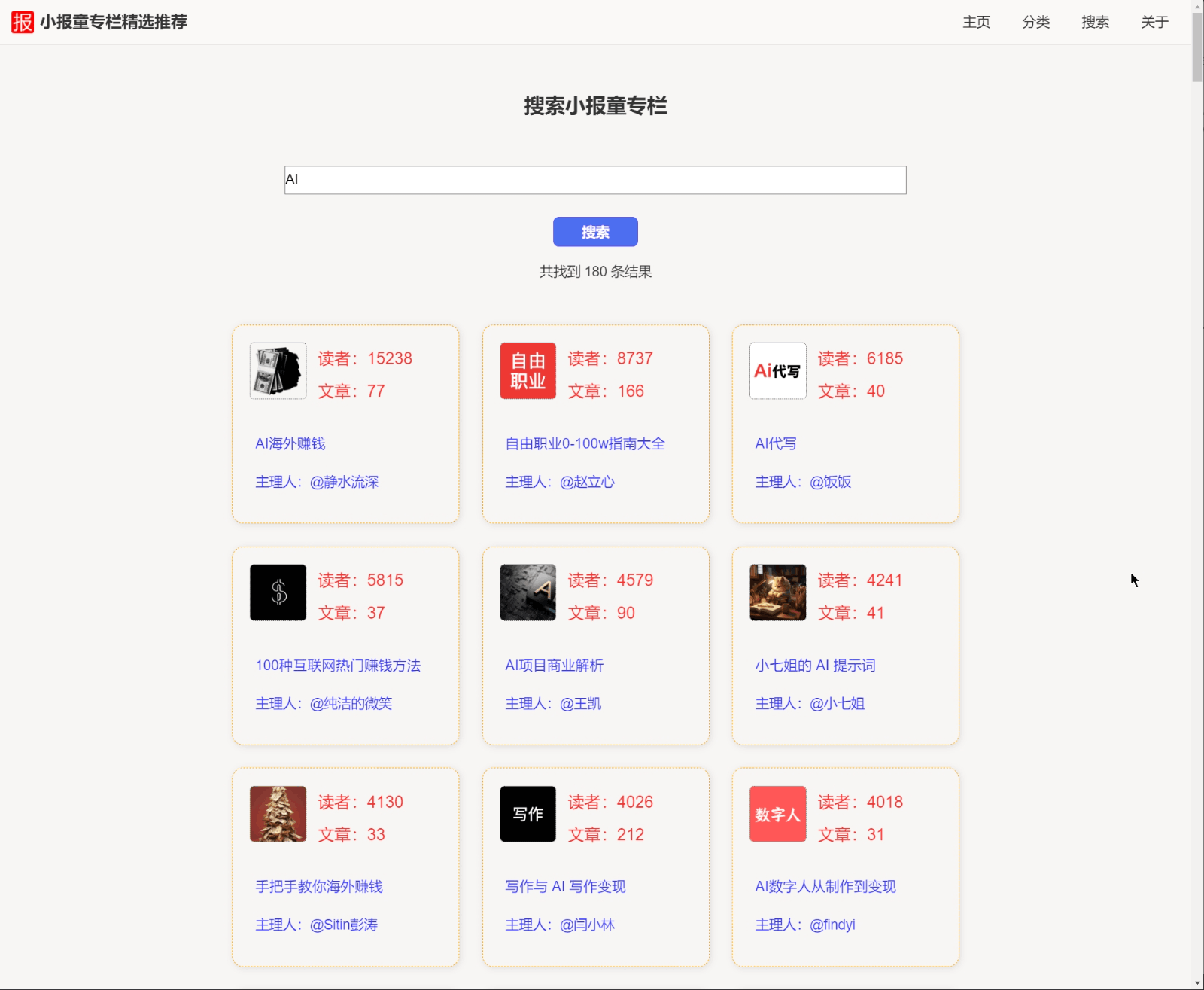Click the red 报 site logo icon
This screenshot has width=1204, height=990.
(21, 23)
